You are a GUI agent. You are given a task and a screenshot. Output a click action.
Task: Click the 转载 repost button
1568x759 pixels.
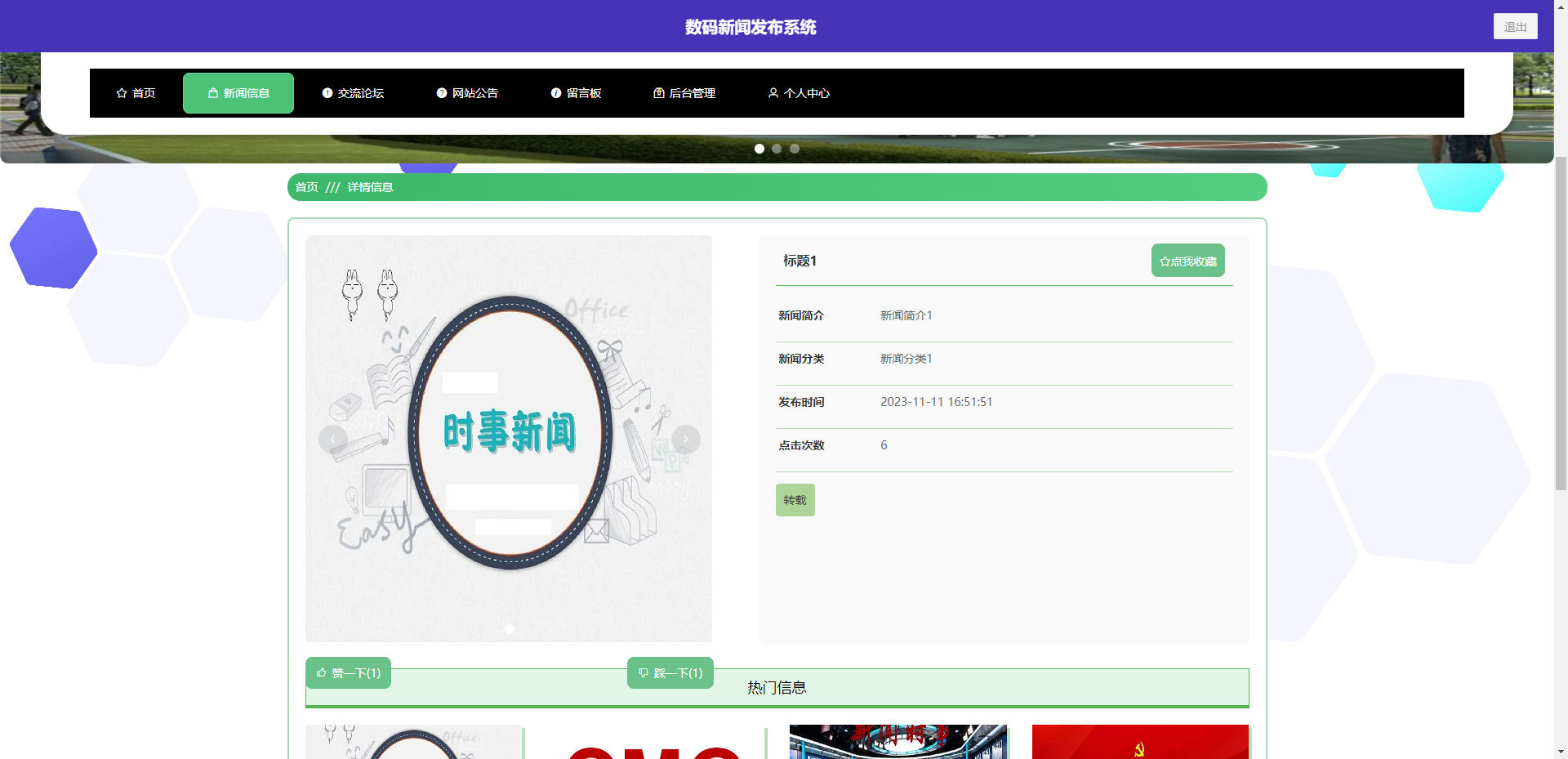(795, 500)
